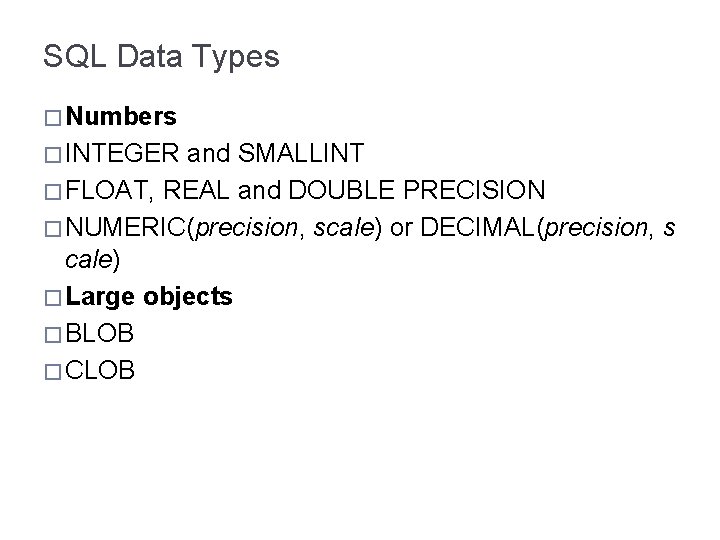This screenshot has height=540, width=720.
Task: Click the bullet marker before FLOAT
Action: (52, 190)
